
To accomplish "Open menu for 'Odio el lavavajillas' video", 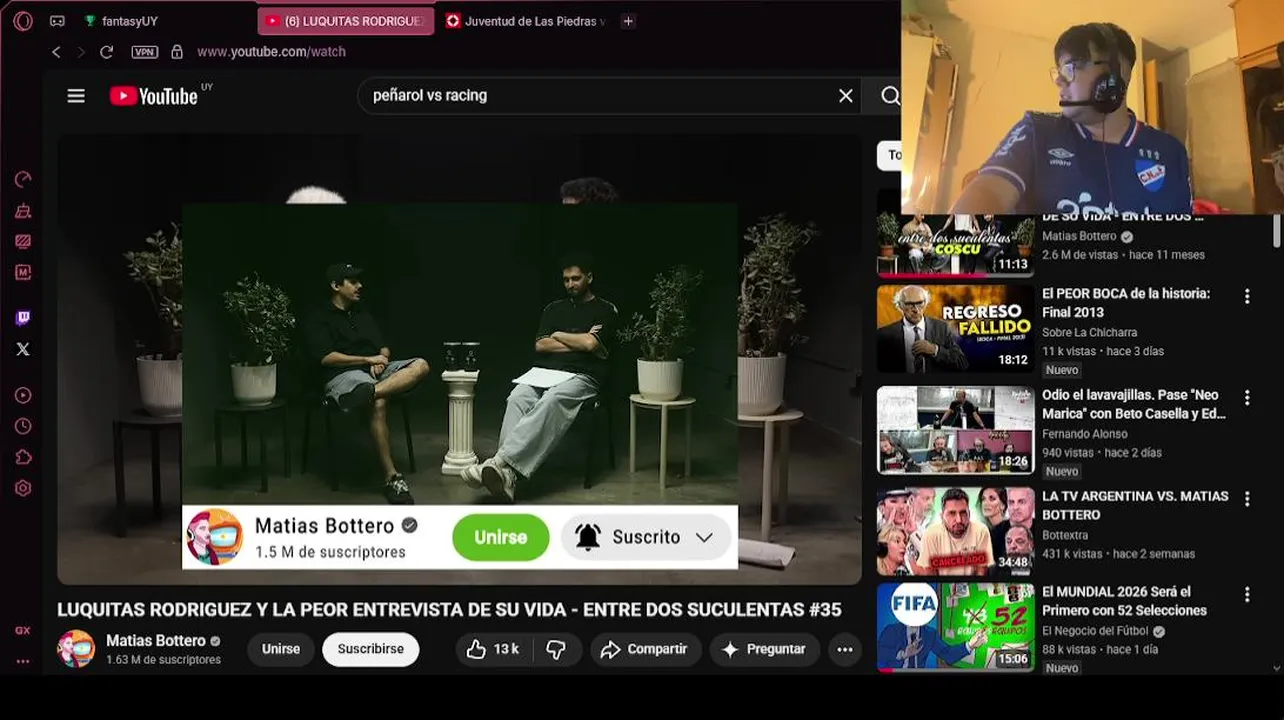I will (1247, 398).
